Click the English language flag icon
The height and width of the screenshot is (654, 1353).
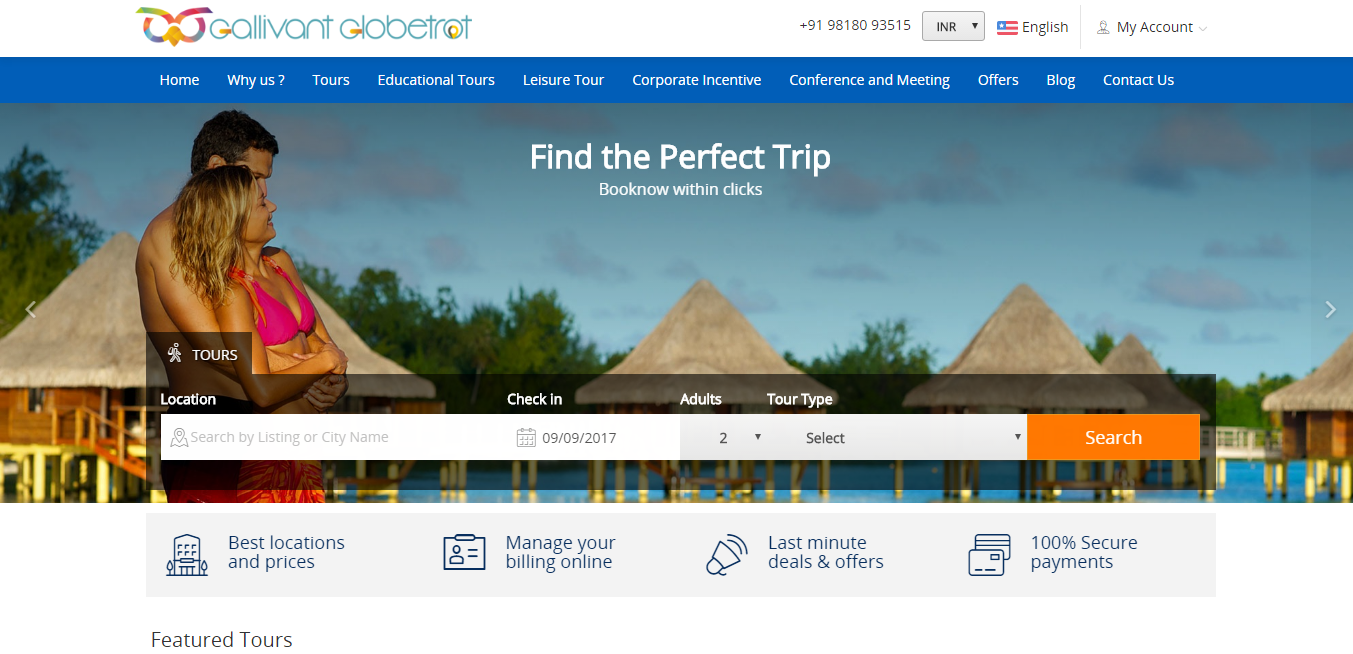[x=1007, y=27]
